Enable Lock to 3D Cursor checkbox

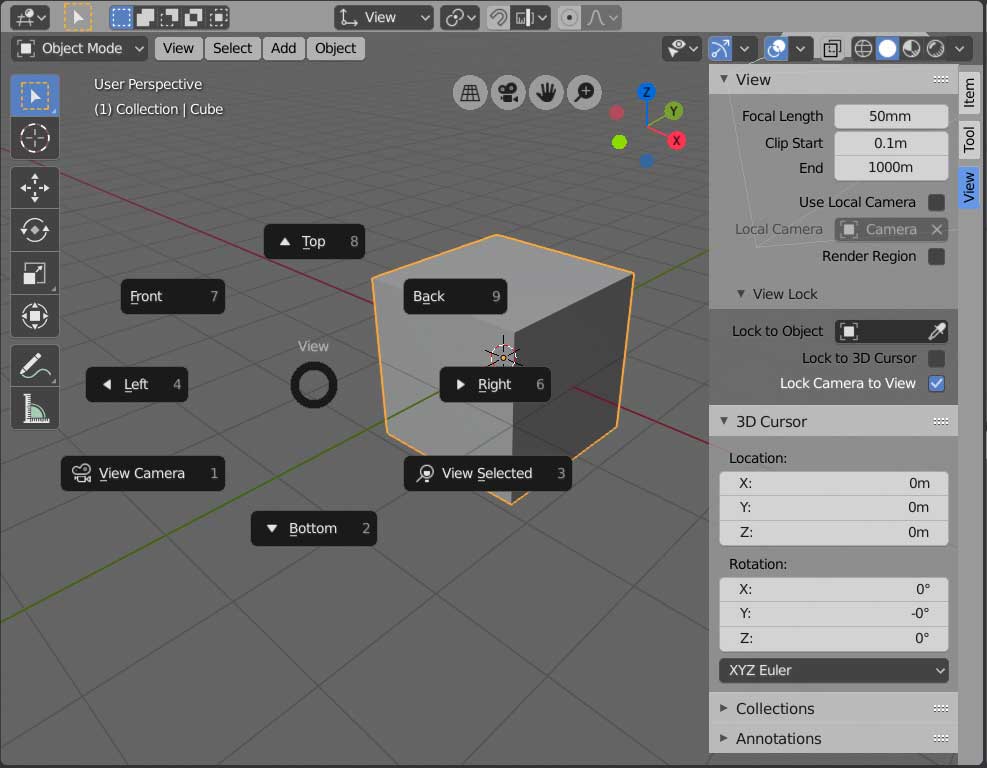tap(936, 358)
